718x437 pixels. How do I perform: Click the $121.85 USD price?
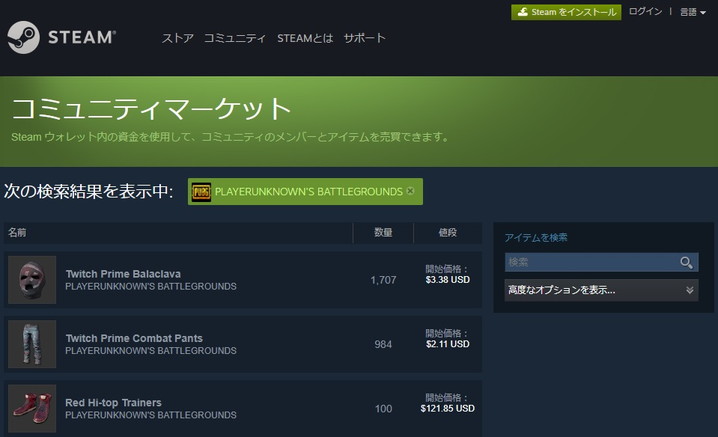point(447,409)
